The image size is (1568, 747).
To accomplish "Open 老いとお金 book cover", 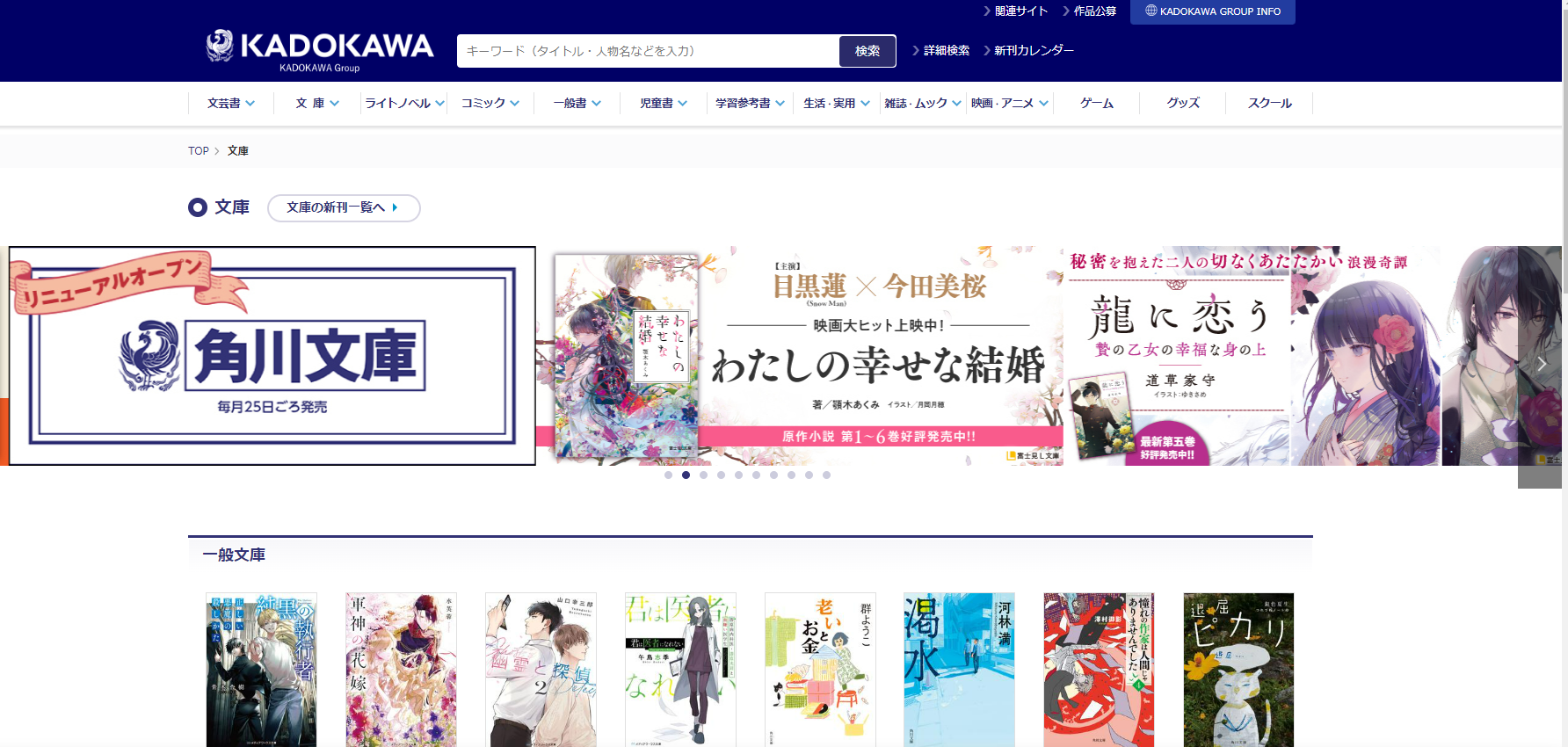I will point(820,670).
